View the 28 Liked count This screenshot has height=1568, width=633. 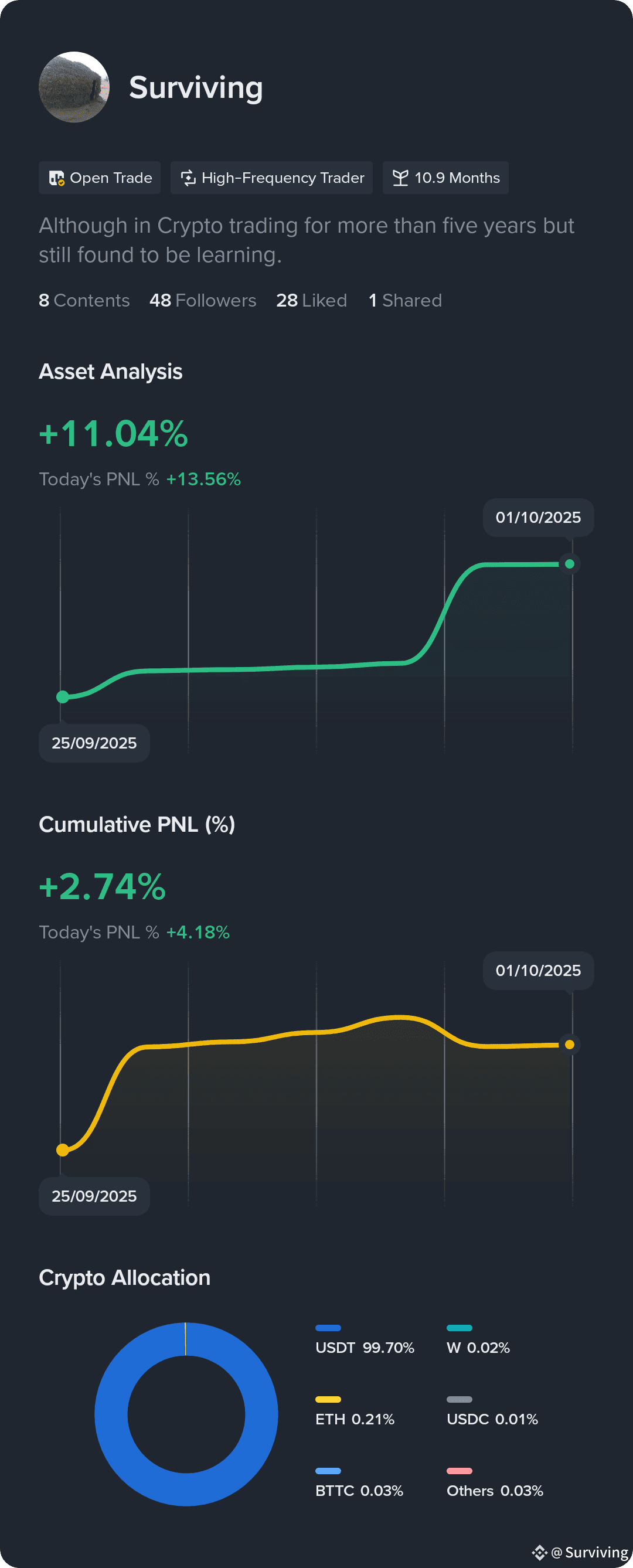[311, 300]
